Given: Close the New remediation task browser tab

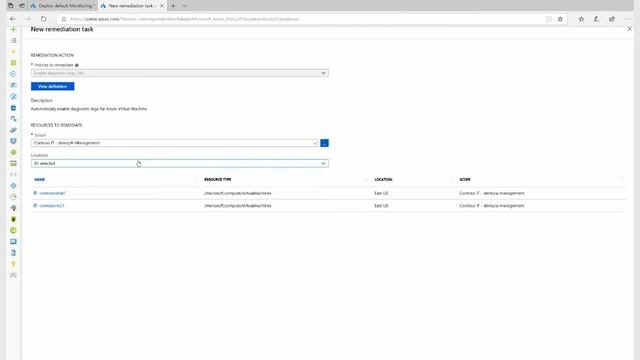Looking at the screenshot, I should [162, 6].
